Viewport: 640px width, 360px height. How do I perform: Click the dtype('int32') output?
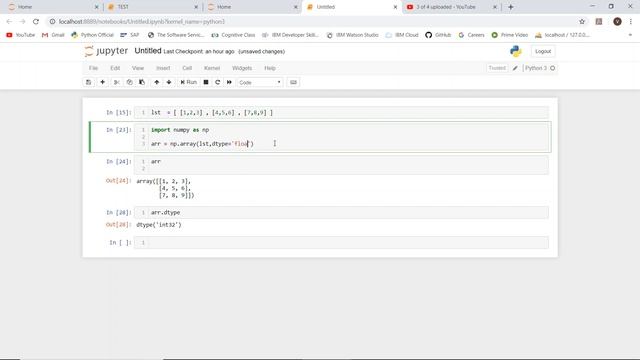tap(159, 224)
